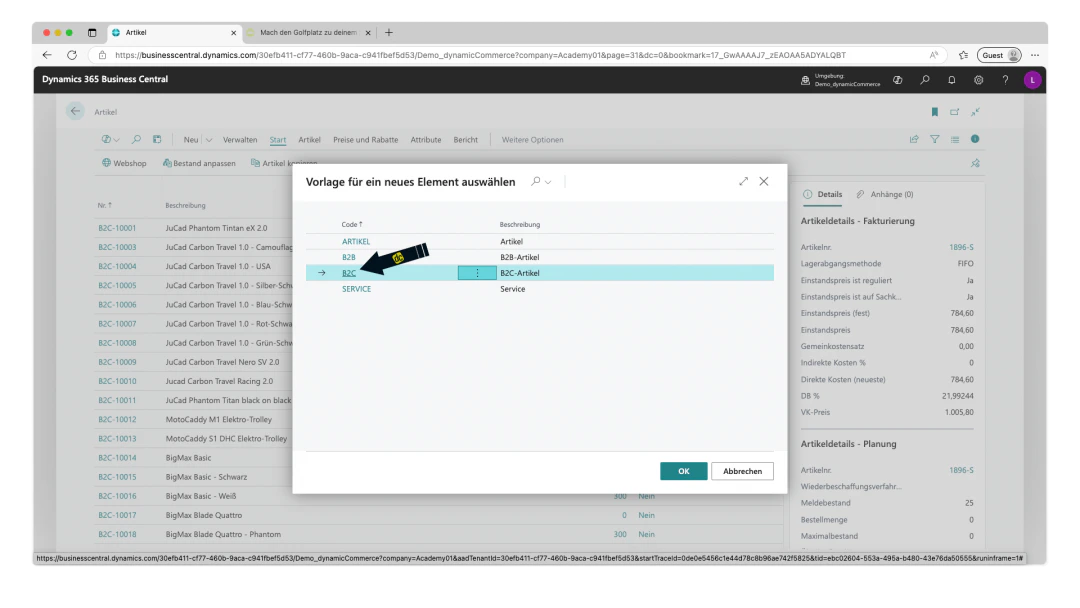
Task: Click the Neu action
Action: pyautogui.click(x=191, y=140)
